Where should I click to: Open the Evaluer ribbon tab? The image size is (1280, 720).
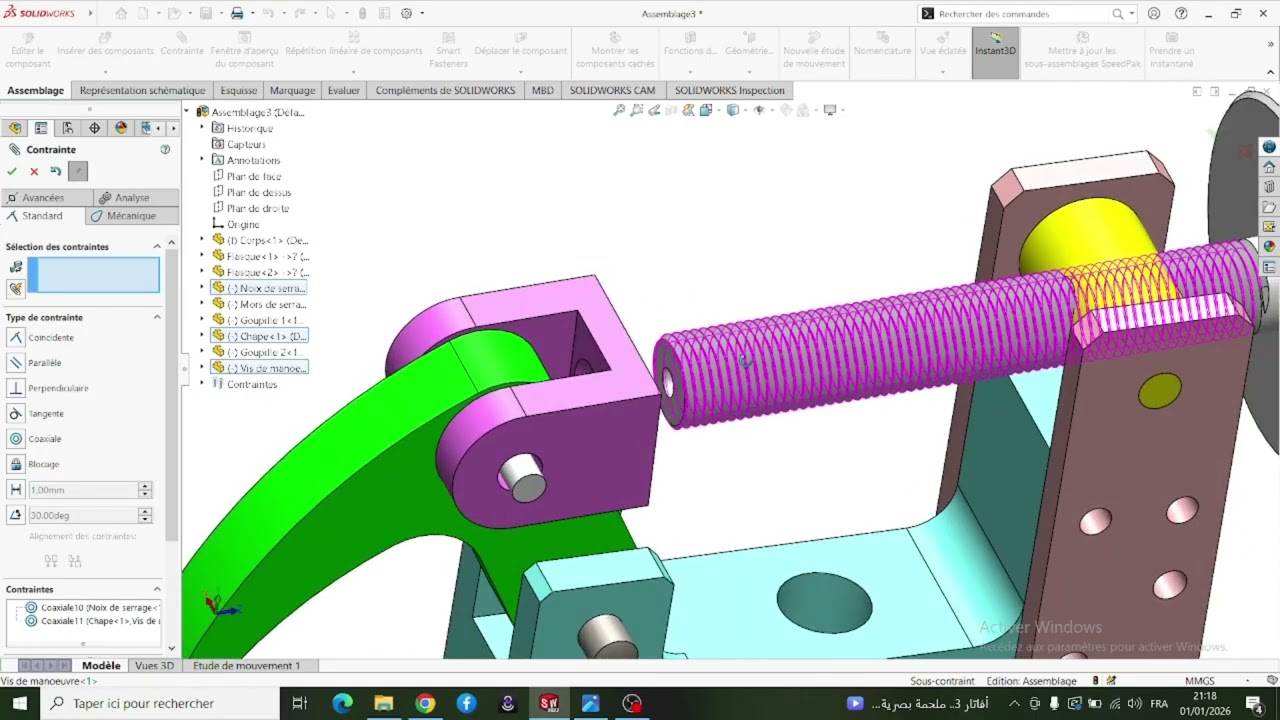coord(344,90)
